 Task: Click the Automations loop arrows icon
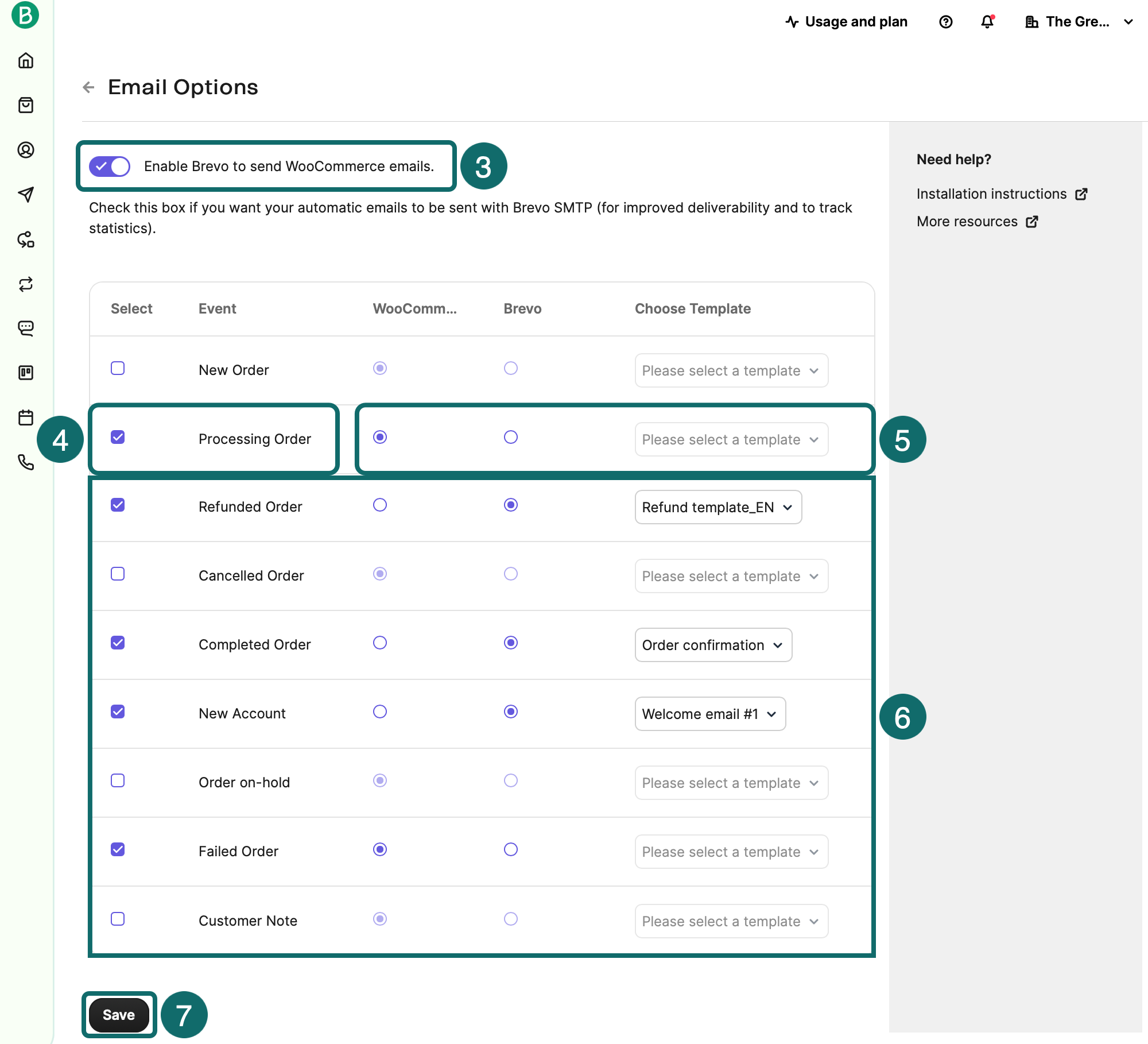tap(26, 284)
